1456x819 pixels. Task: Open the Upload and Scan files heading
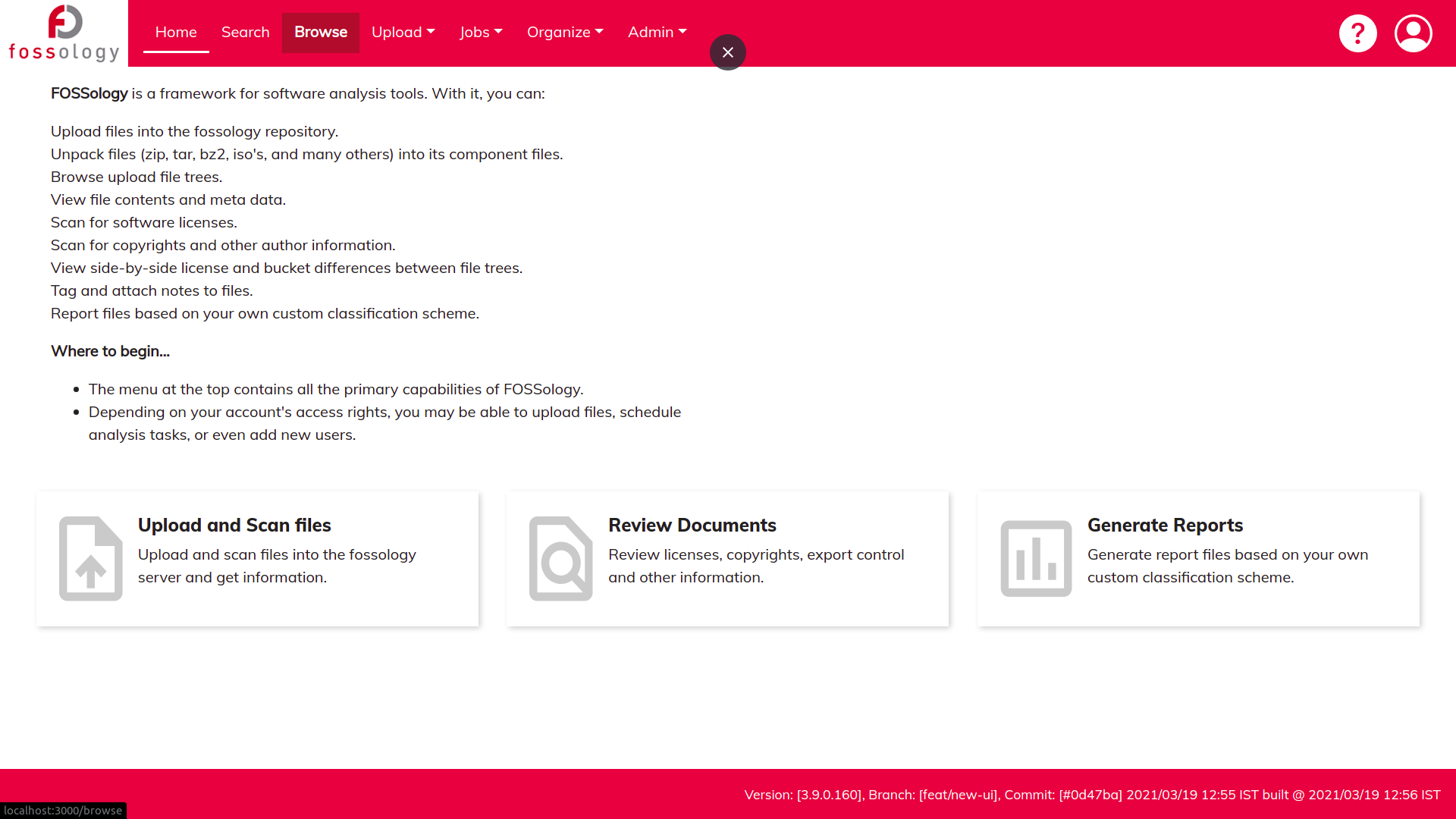(x=234, y=525)
